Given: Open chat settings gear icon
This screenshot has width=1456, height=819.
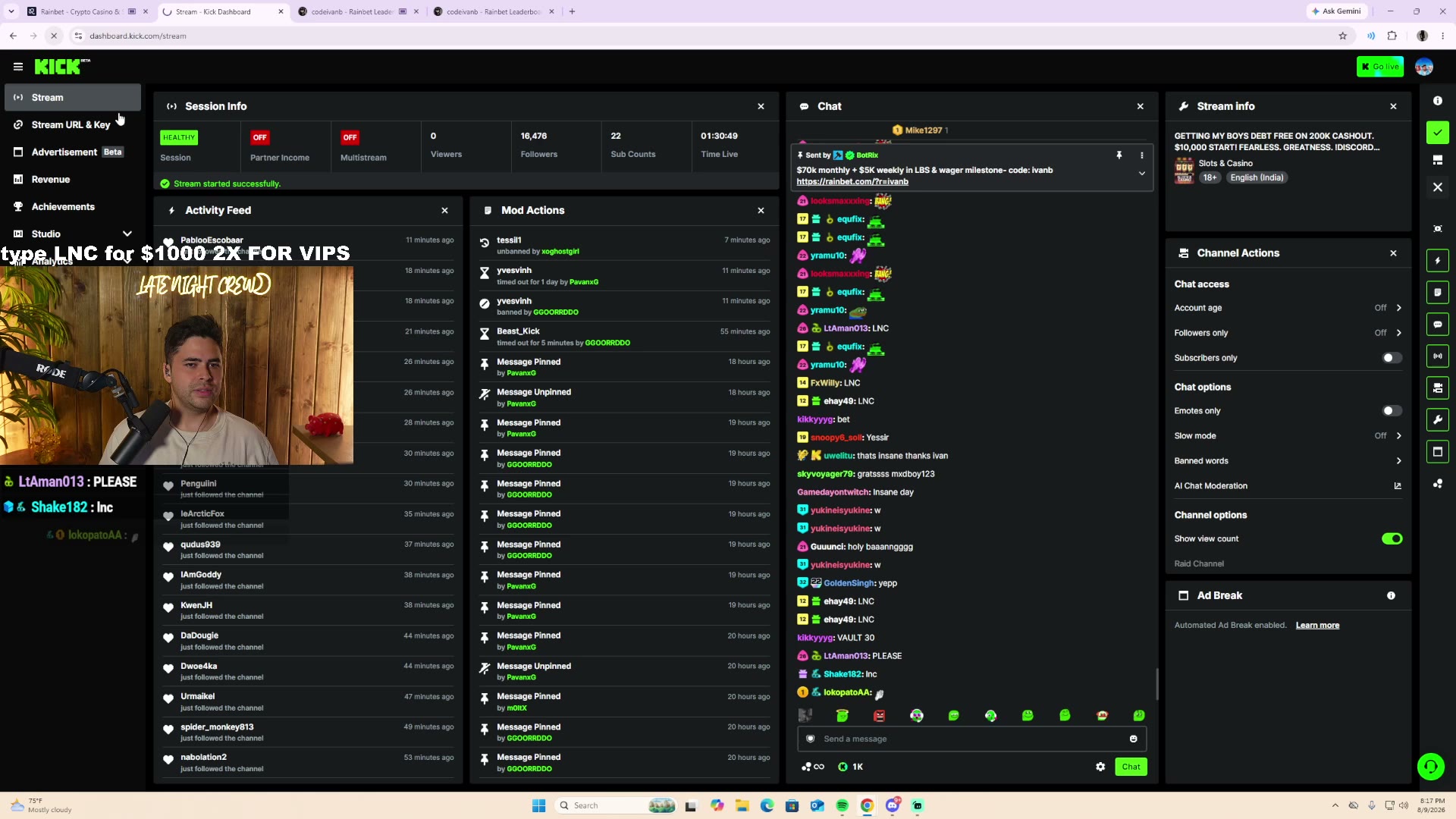Looking at the screenshot, I should pyautogui.click(x=1100, y=767).
